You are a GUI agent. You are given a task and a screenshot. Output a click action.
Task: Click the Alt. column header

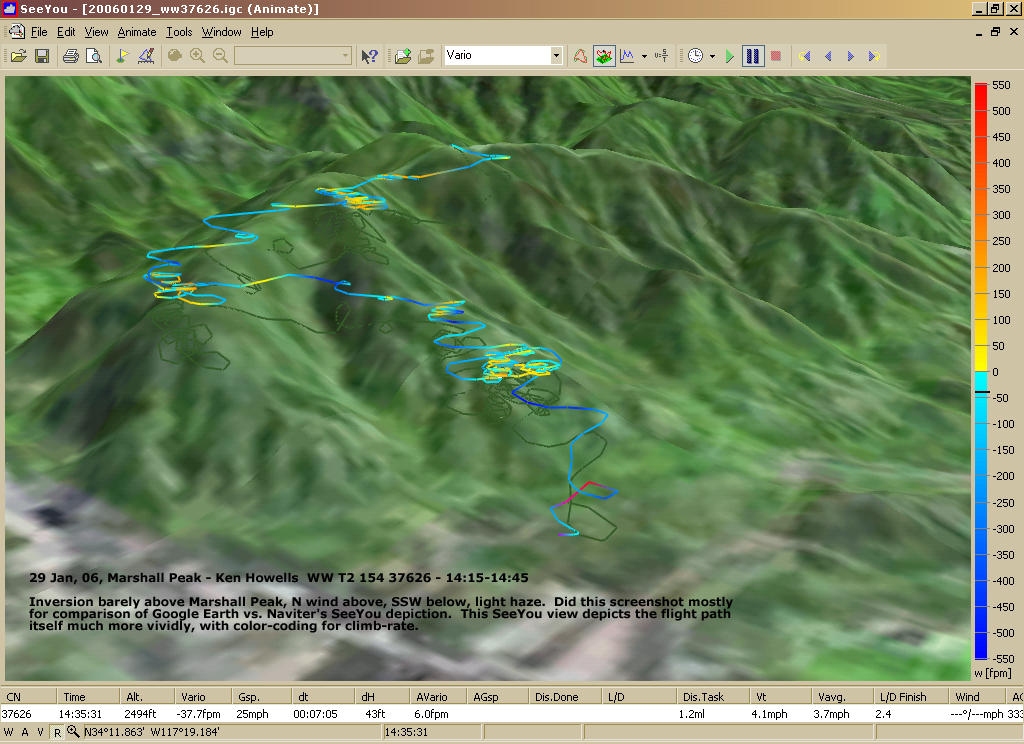tap(135, 696)
